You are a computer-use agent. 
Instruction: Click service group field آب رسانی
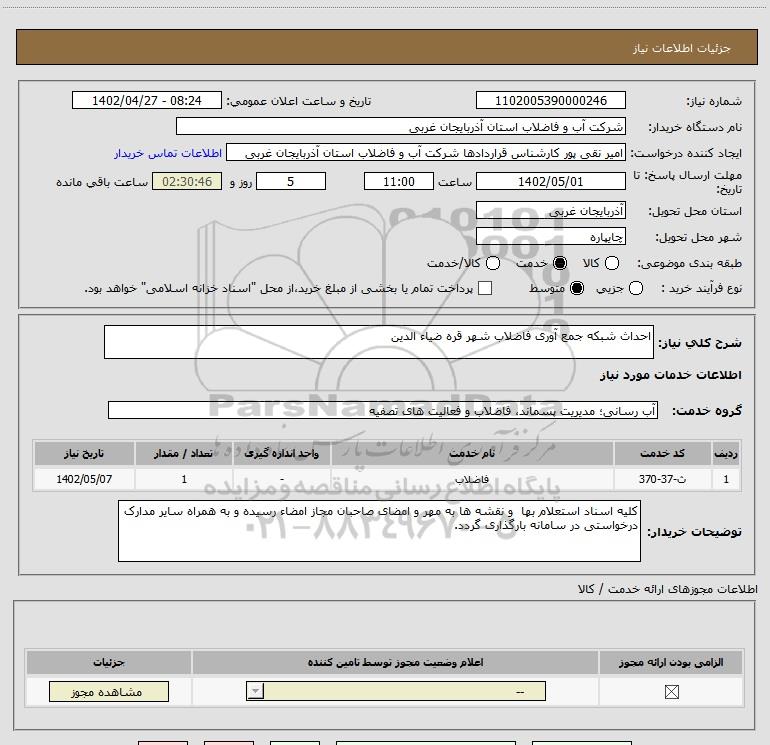pos(383,411)
